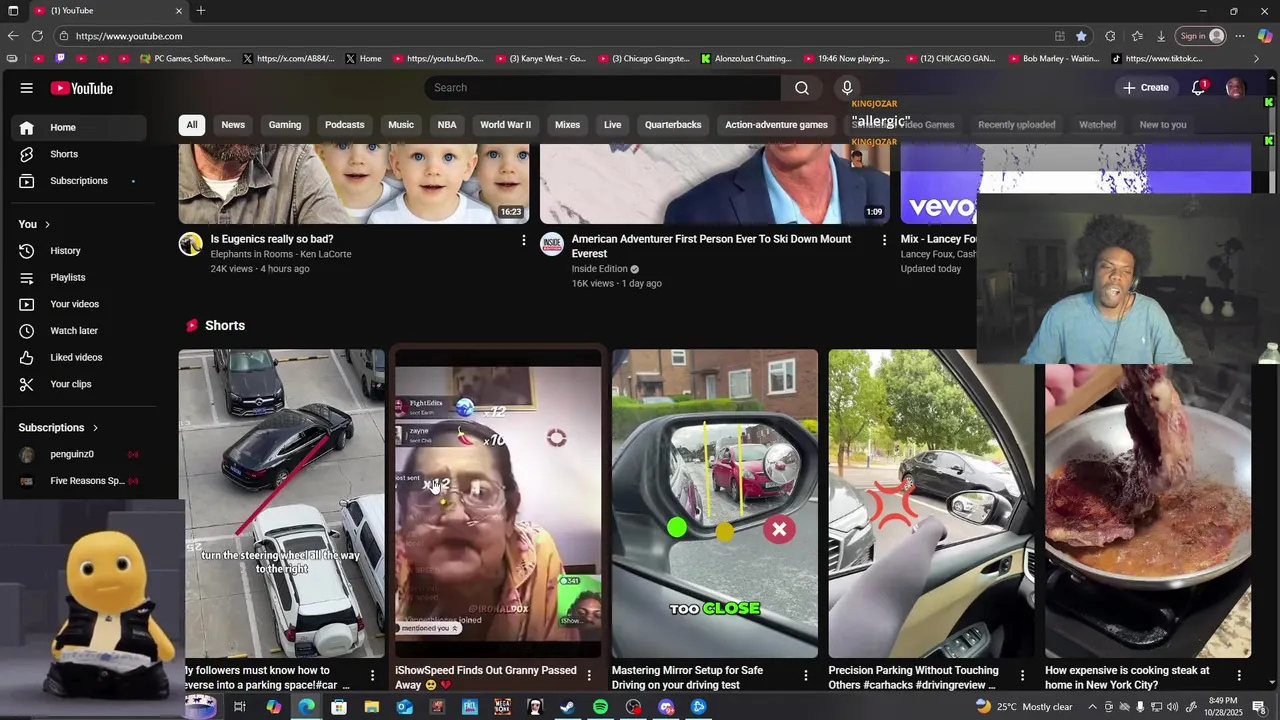Select the News filter chip
Screen dimensions: 1280x720
233,125
